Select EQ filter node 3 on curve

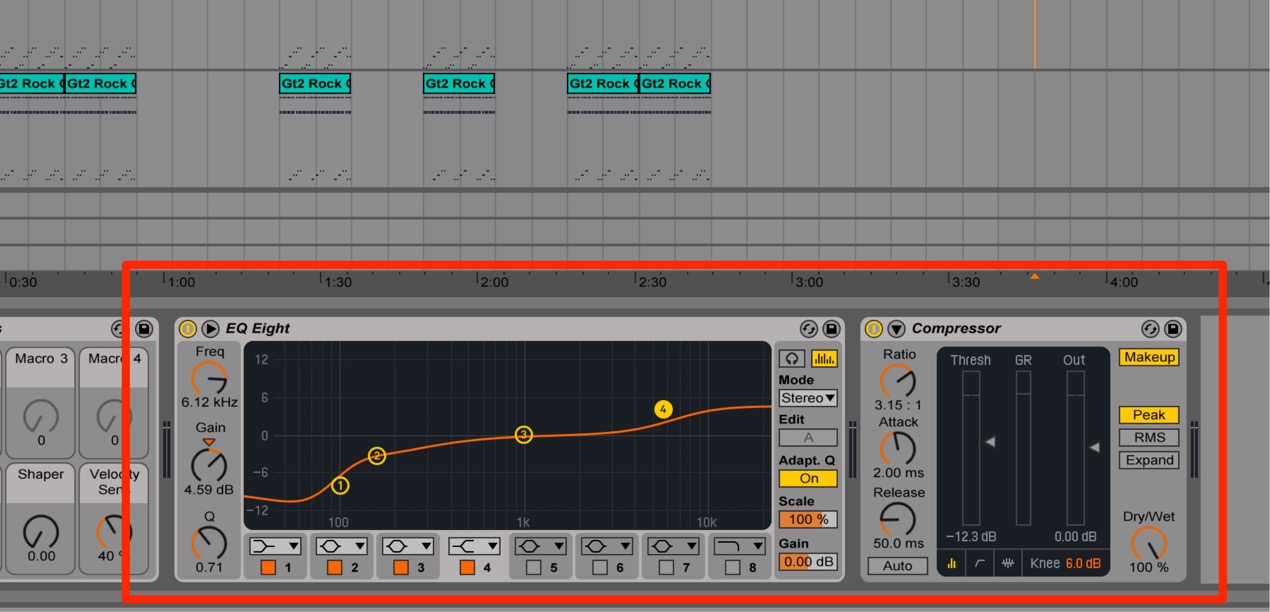pos(523,434)
